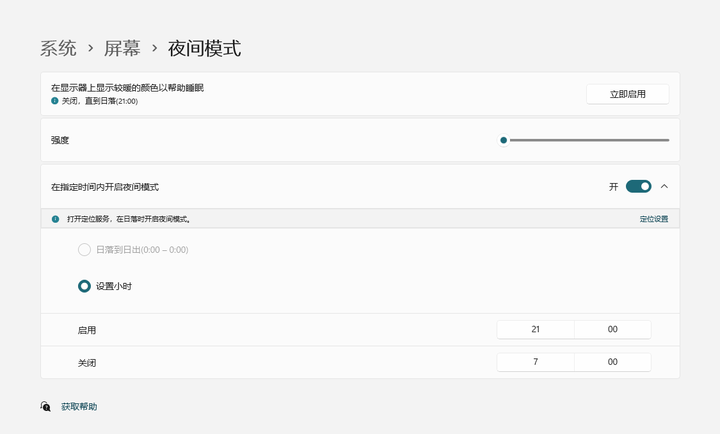Click the 夜间模式 page title
720x434 pixels.
click(x=204, y=48)
